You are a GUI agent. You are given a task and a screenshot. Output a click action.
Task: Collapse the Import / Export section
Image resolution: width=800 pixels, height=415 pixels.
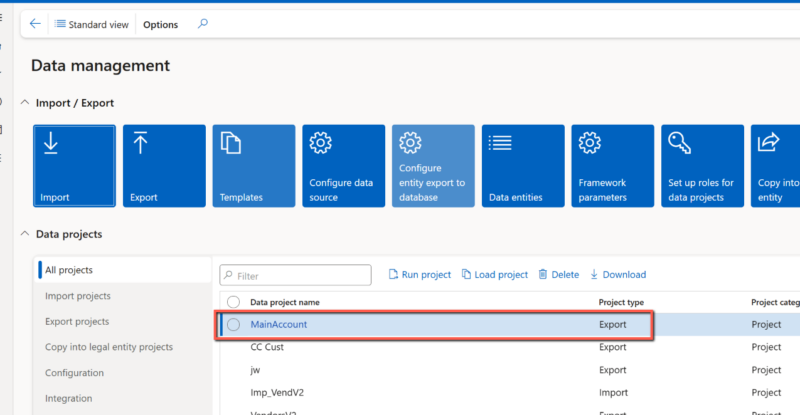(x=25, y=103)
